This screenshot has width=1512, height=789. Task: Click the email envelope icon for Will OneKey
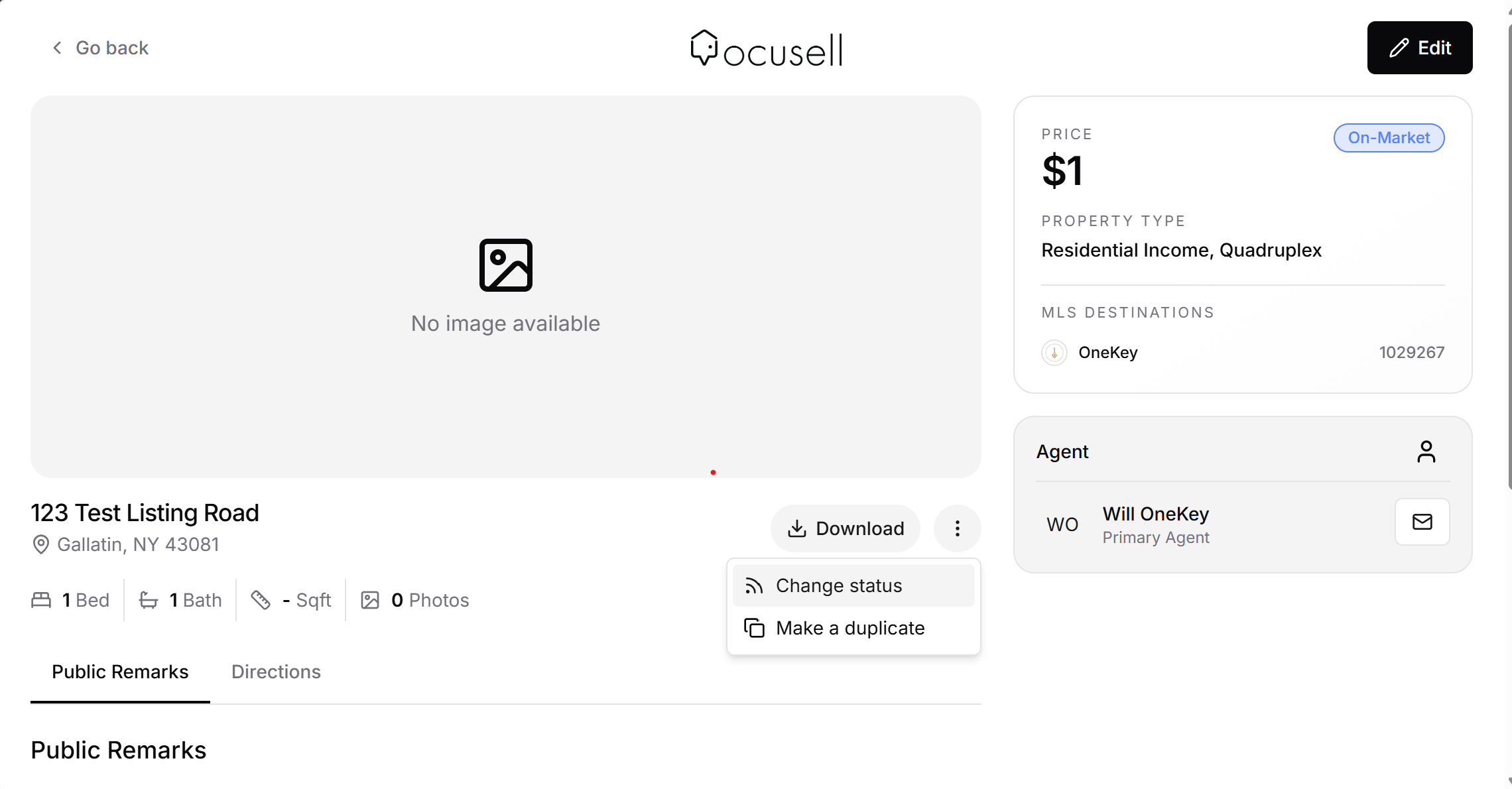[x=1422, y=522]
